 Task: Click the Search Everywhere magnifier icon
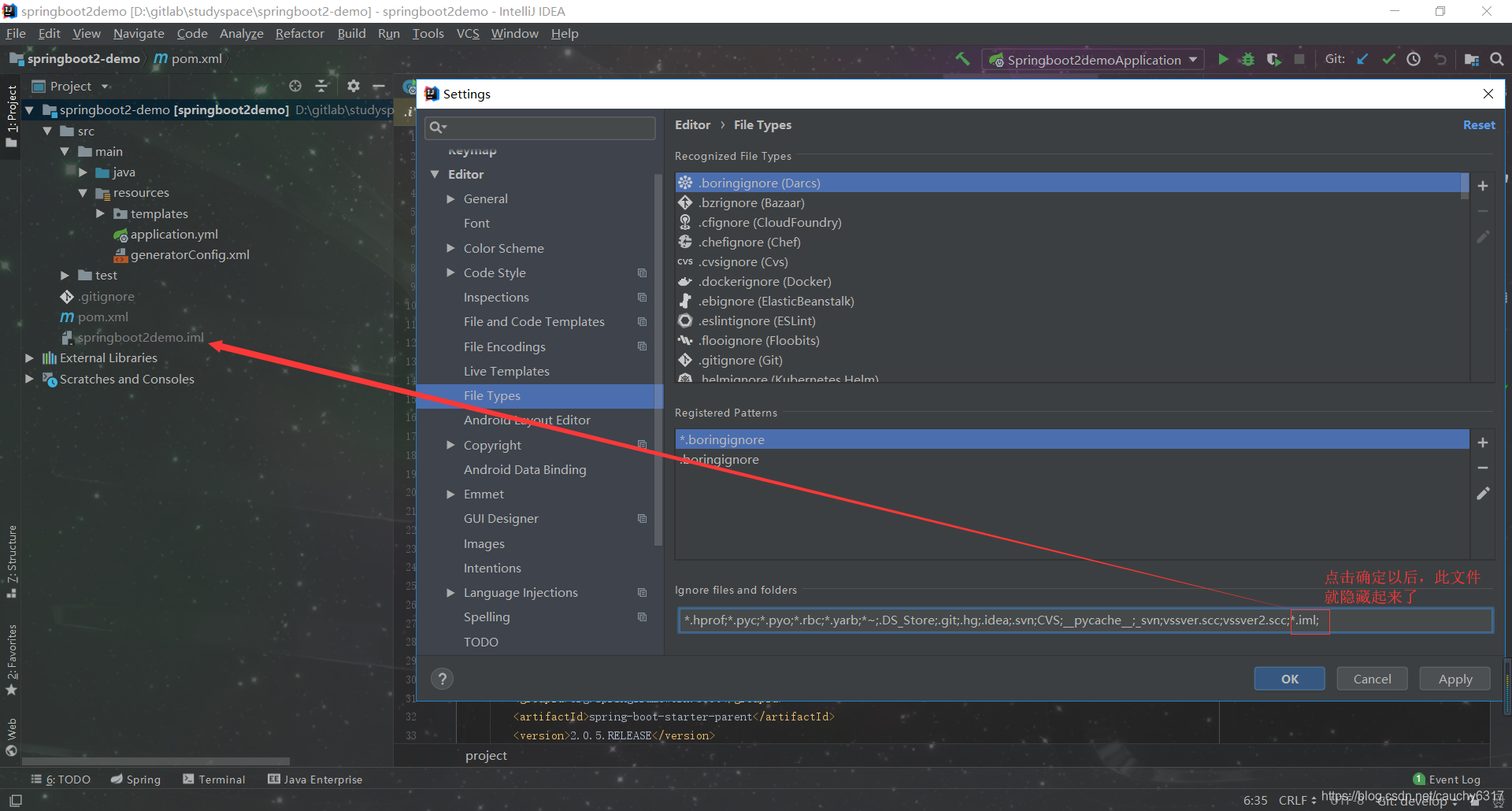(1497, 59)
